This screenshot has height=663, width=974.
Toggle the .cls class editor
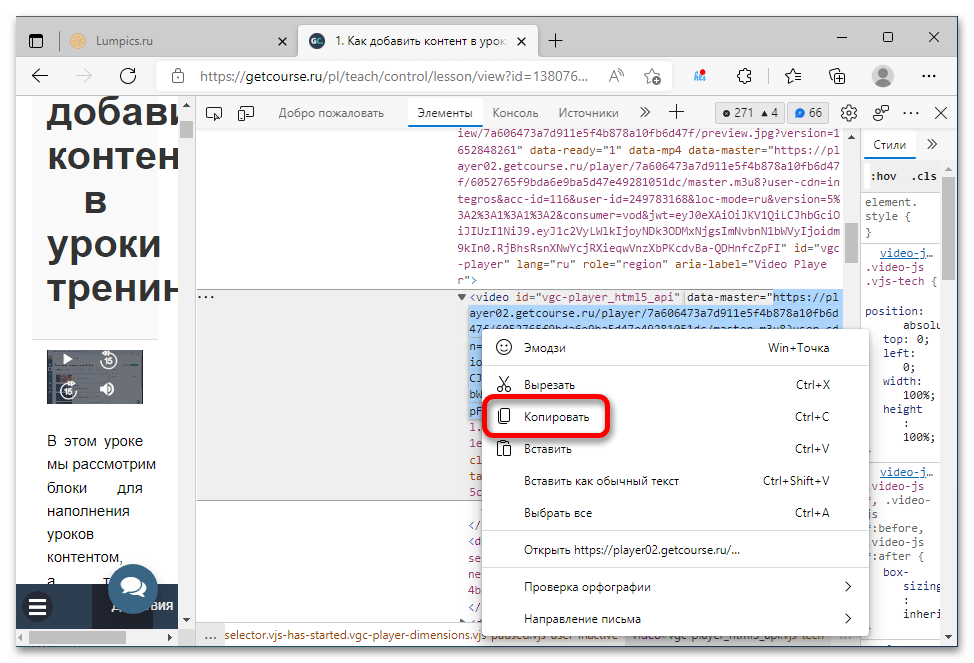point(924,176)
